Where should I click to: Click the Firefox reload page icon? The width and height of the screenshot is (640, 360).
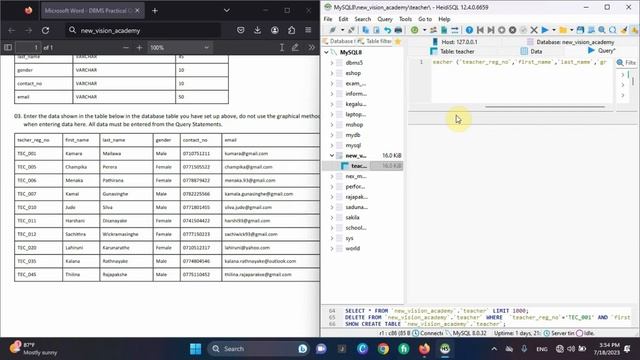(45, 30)
